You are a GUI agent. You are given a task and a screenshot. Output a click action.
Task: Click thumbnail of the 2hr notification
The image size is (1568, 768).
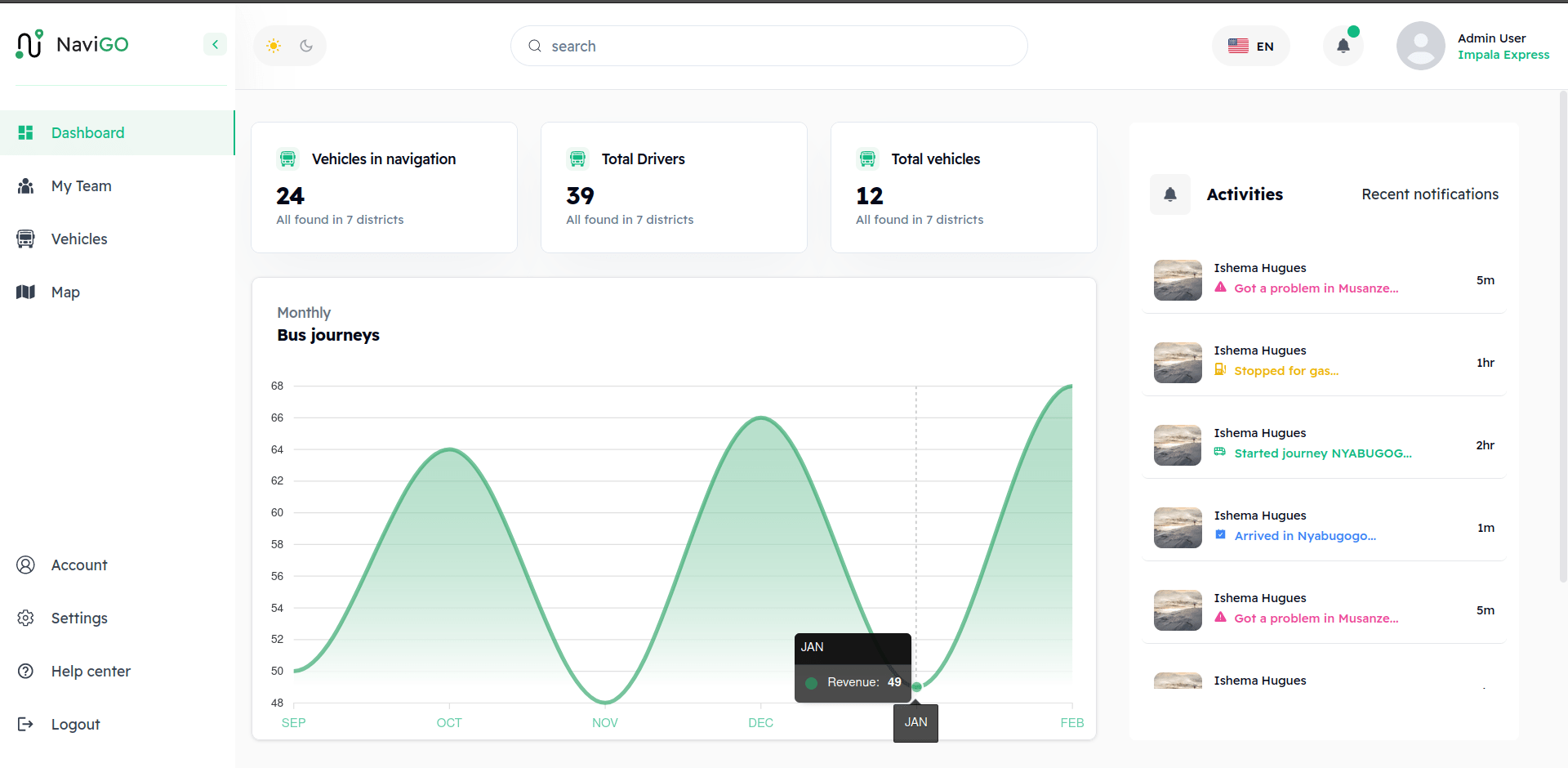tap(1178, 445)
